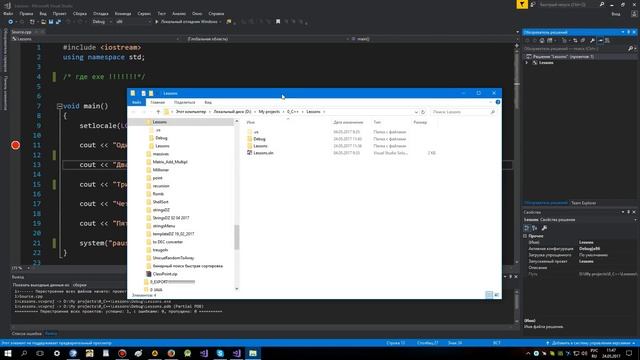Image resolution: width=640 pixels, height=360 pixels.
Task: Open the Сборка menu in Visual Studio
Action: click(x=80, y=13)
